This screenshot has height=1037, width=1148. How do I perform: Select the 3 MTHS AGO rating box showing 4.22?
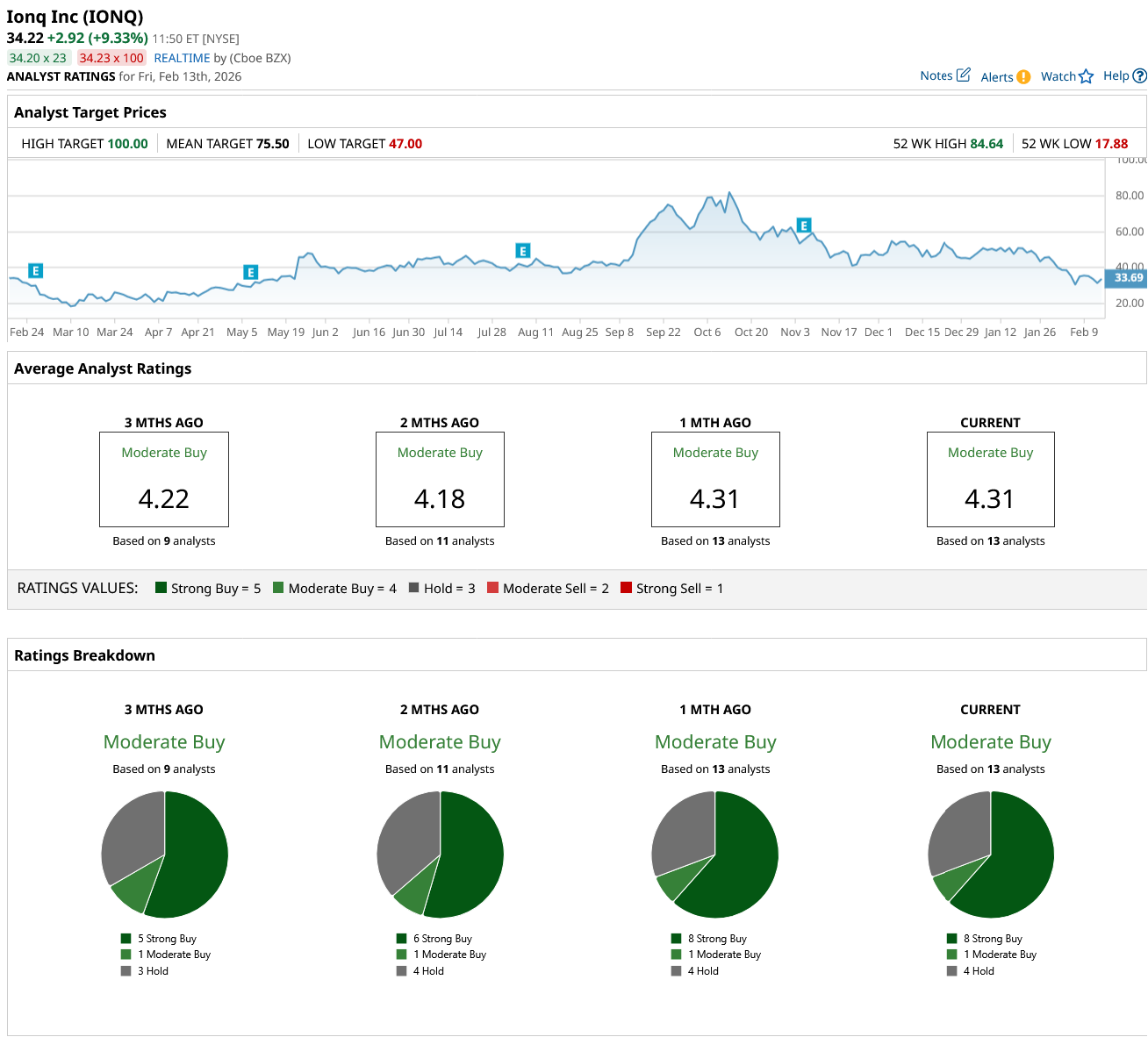(164, 479)
